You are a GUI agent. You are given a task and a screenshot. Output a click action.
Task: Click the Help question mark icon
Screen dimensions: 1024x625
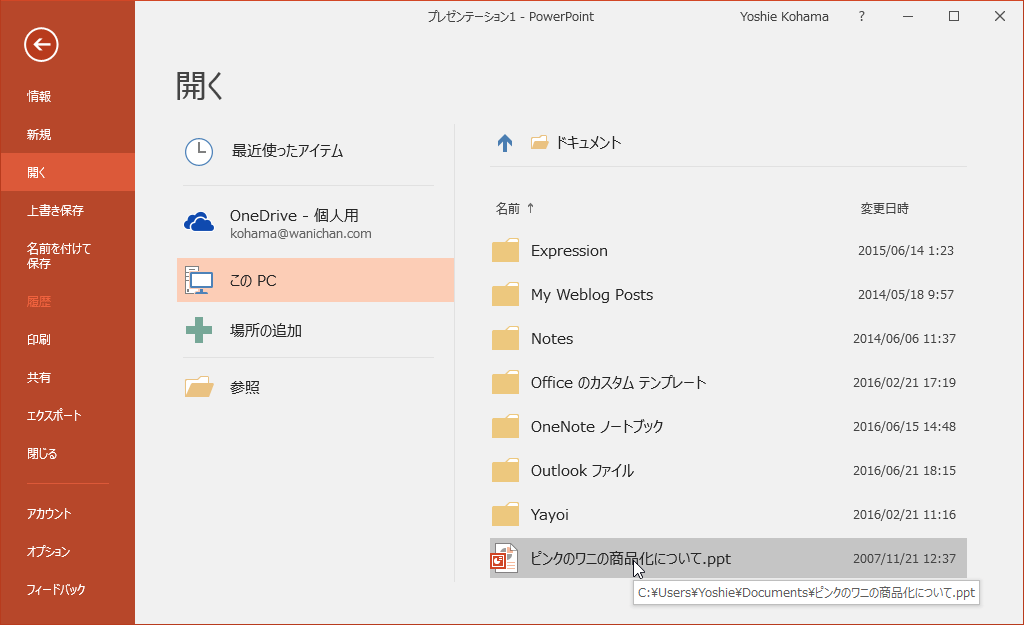[862, 16]
